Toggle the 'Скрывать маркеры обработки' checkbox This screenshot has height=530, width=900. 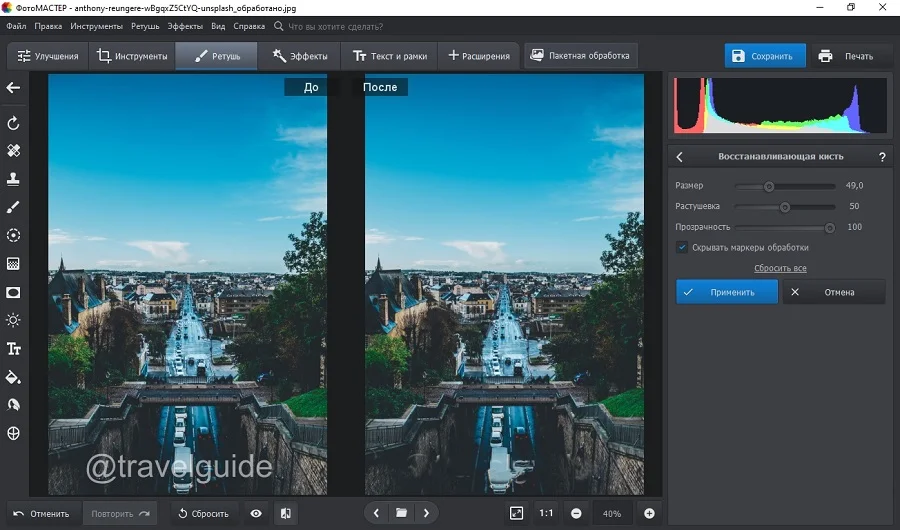point(682,247)
